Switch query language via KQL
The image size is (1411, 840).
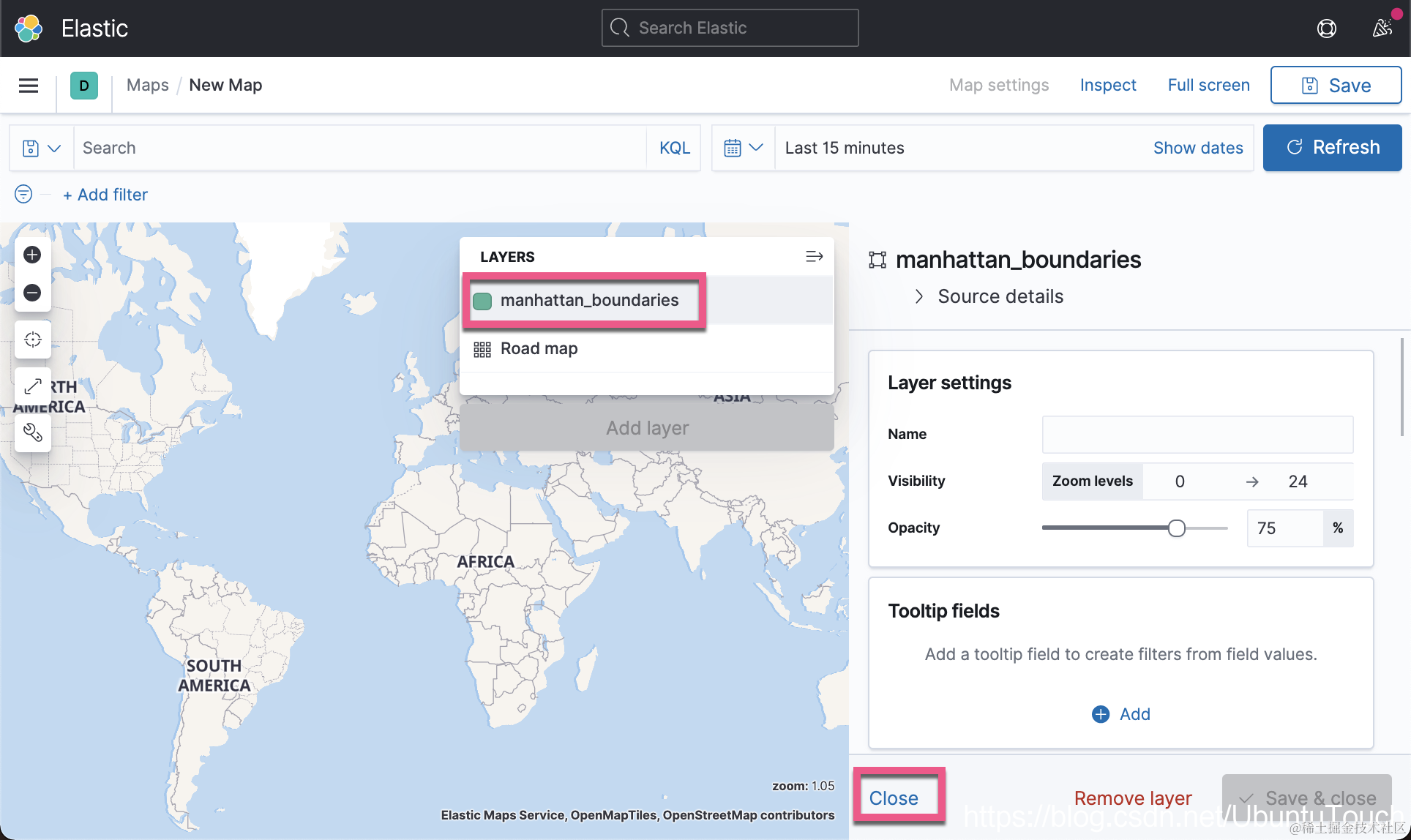click(x=674, y=148)
